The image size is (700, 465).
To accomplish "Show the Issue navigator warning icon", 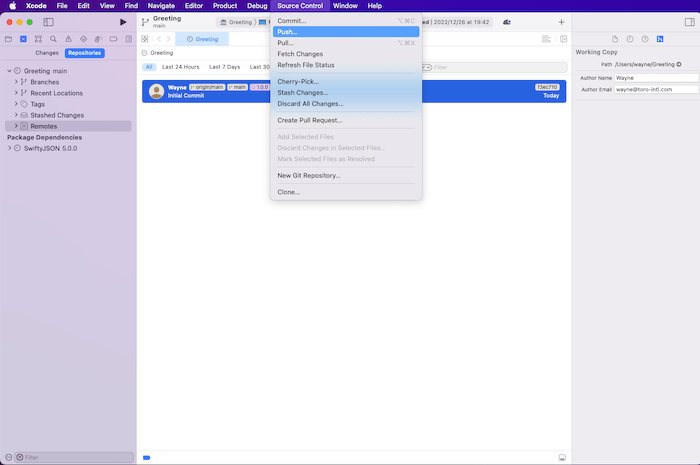I will (68, 39).
